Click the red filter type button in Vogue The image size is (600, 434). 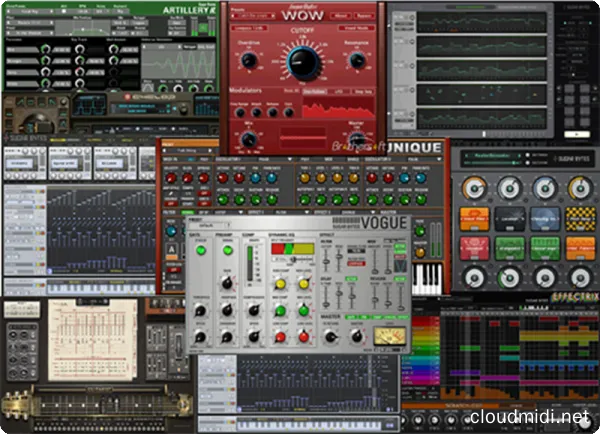point(356,263)
